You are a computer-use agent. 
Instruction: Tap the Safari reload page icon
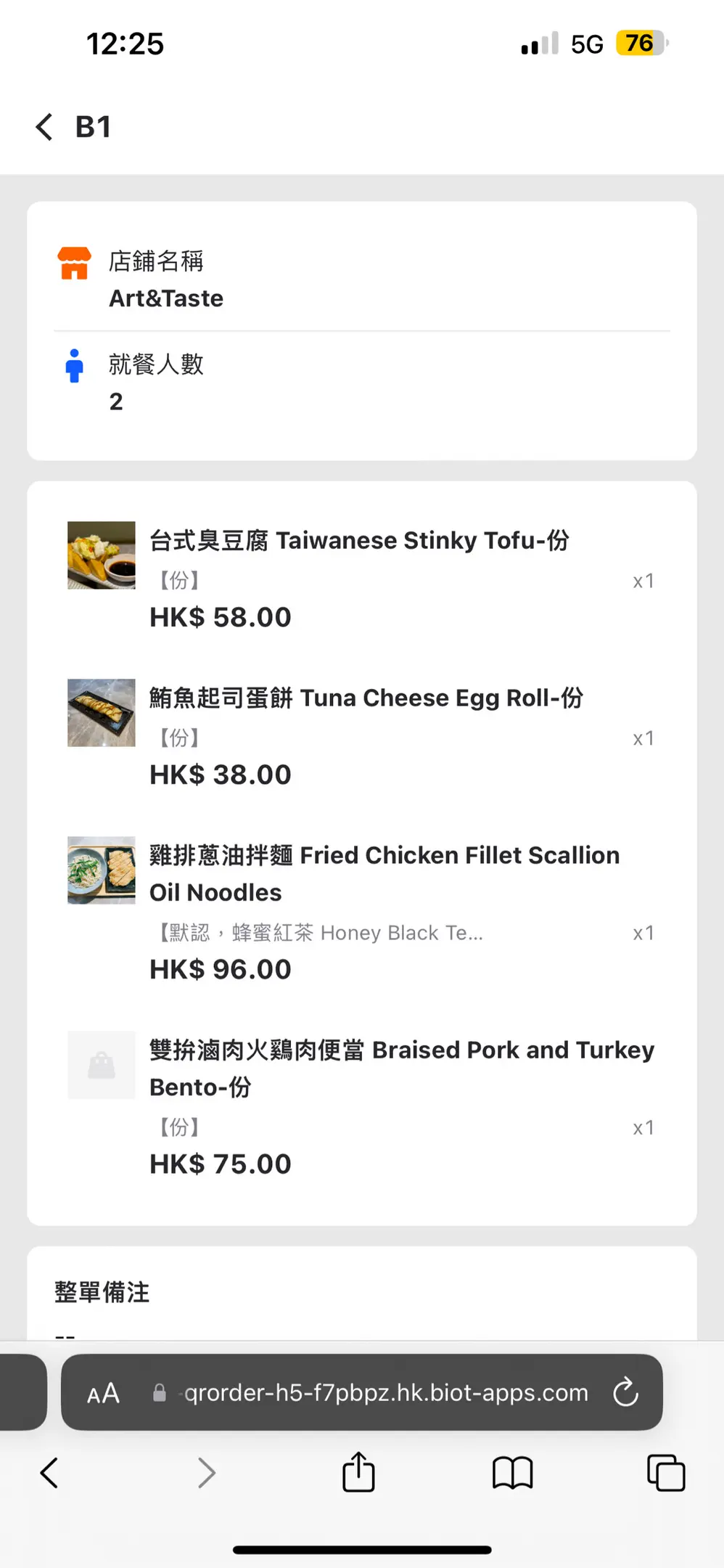point(625,1392)
